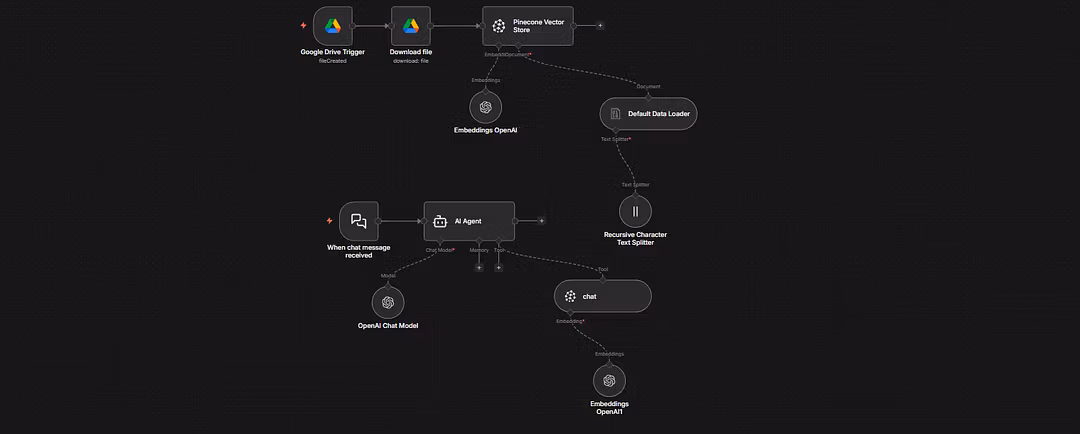The width and height of the screenshot is (1080, 434).
Task: Add node after Pinecone Vector Store output
Action: coord(600,25)
